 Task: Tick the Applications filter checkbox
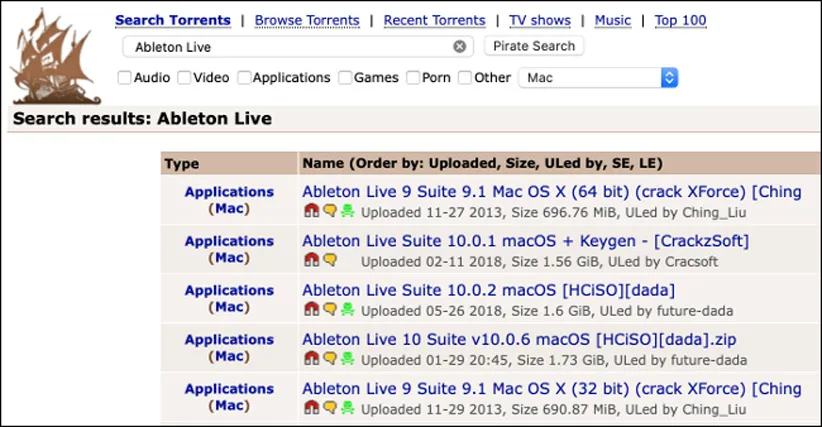(244, 78)
